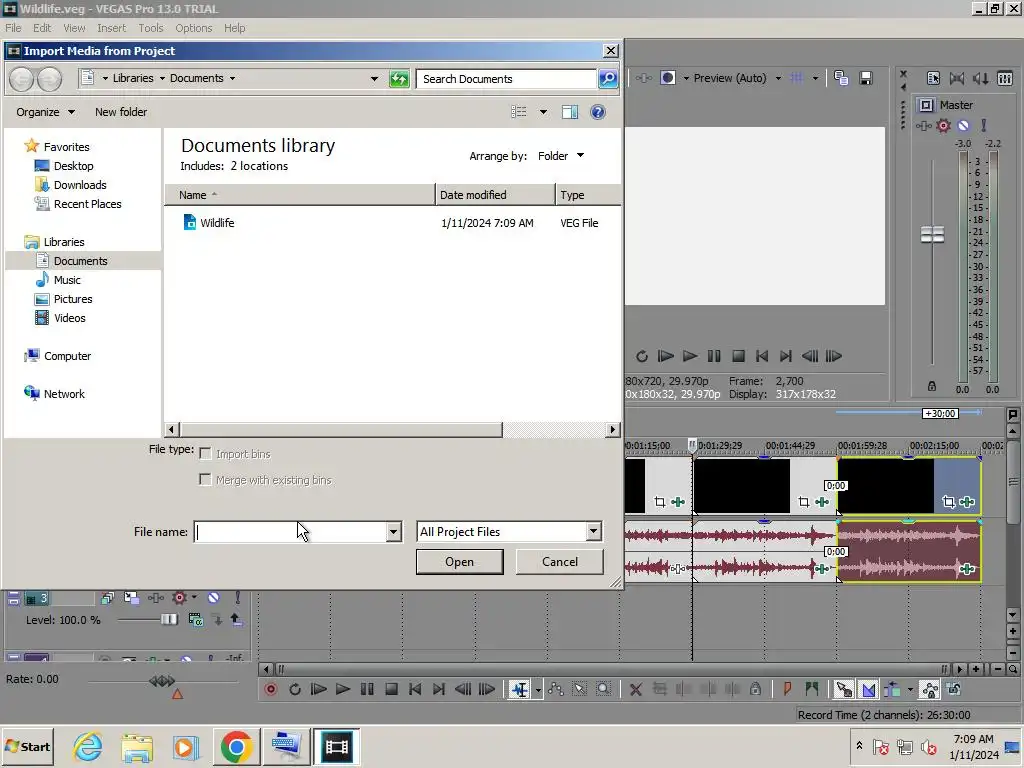The image size is (1024, 768).
Task: Open the Tools menu
Action: click(150, 28)
